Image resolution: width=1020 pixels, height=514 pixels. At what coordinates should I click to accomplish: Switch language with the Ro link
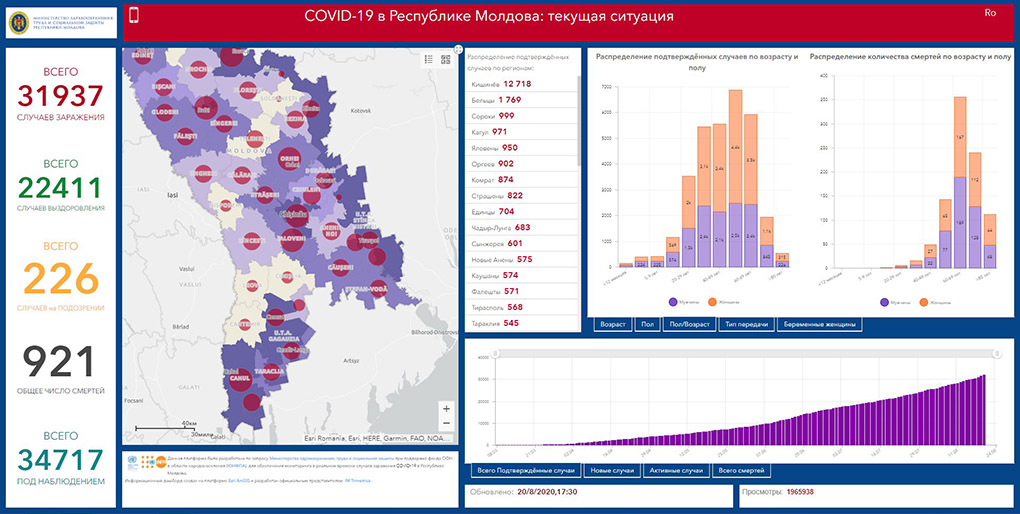[990, 13]
